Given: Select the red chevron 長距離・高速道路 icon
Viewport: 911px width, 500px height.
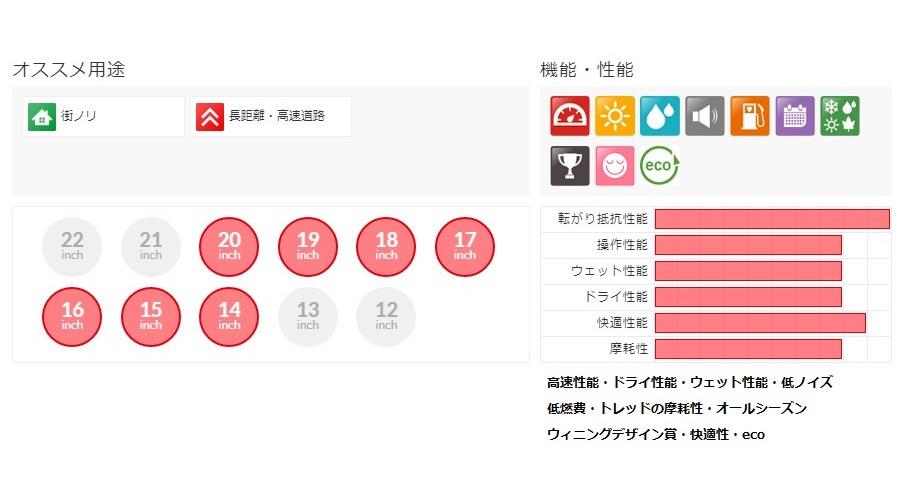Looking at the screenshot, I should (x=210, y=117).
